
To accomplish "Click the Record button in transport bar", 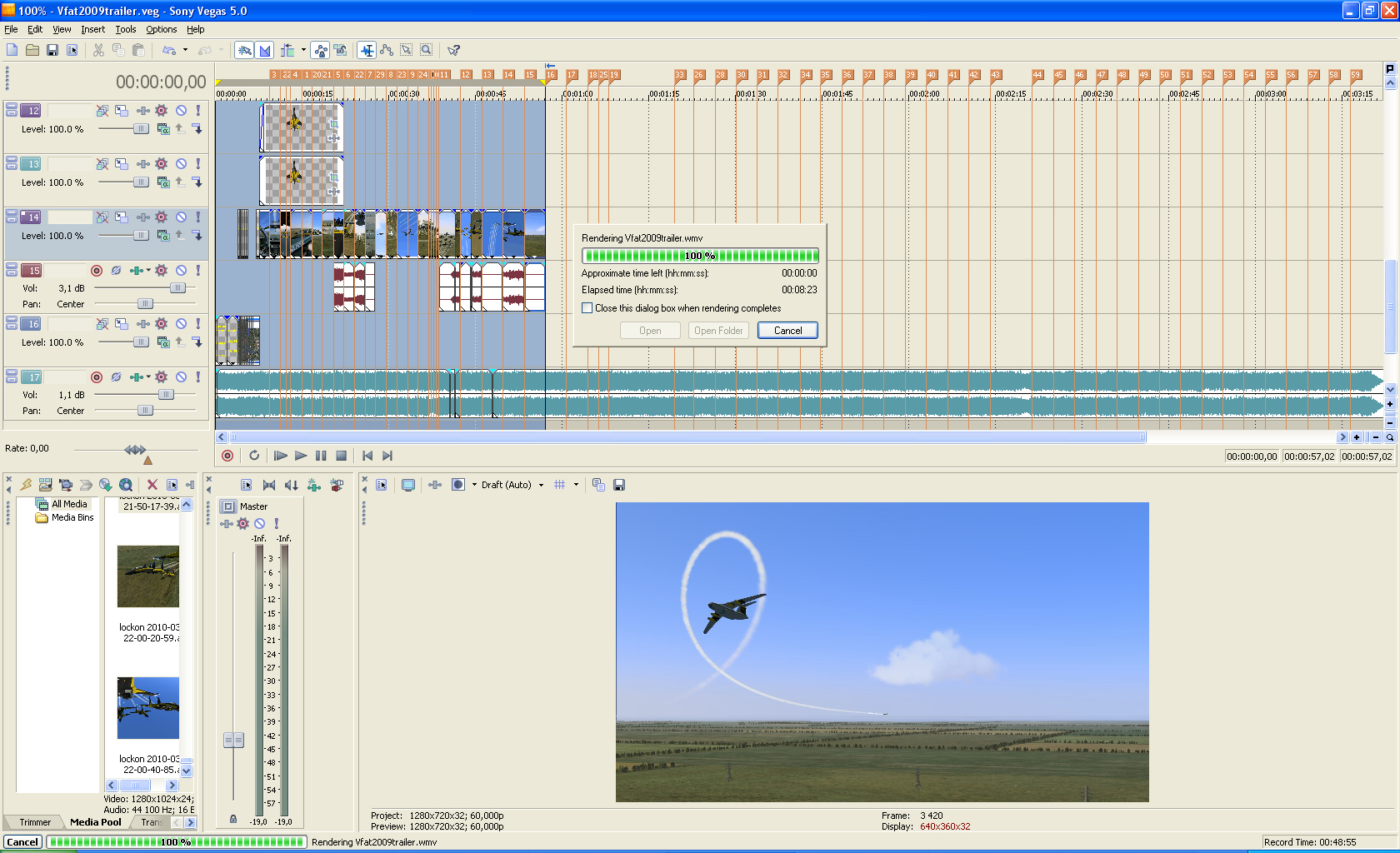I will pyautogui.click(x=227, y=456).
